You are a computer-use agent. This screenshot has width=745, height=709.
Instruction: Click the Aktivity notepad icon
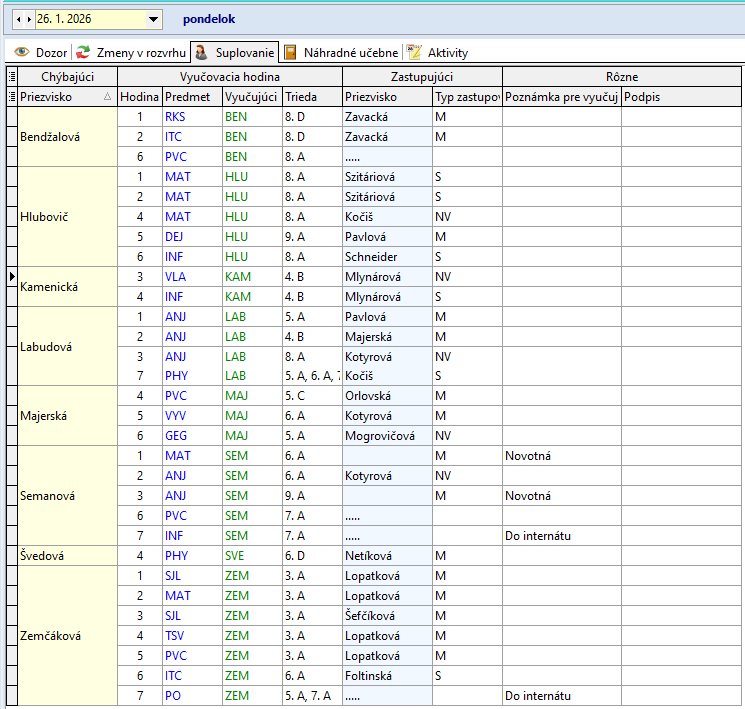[414, 52]
